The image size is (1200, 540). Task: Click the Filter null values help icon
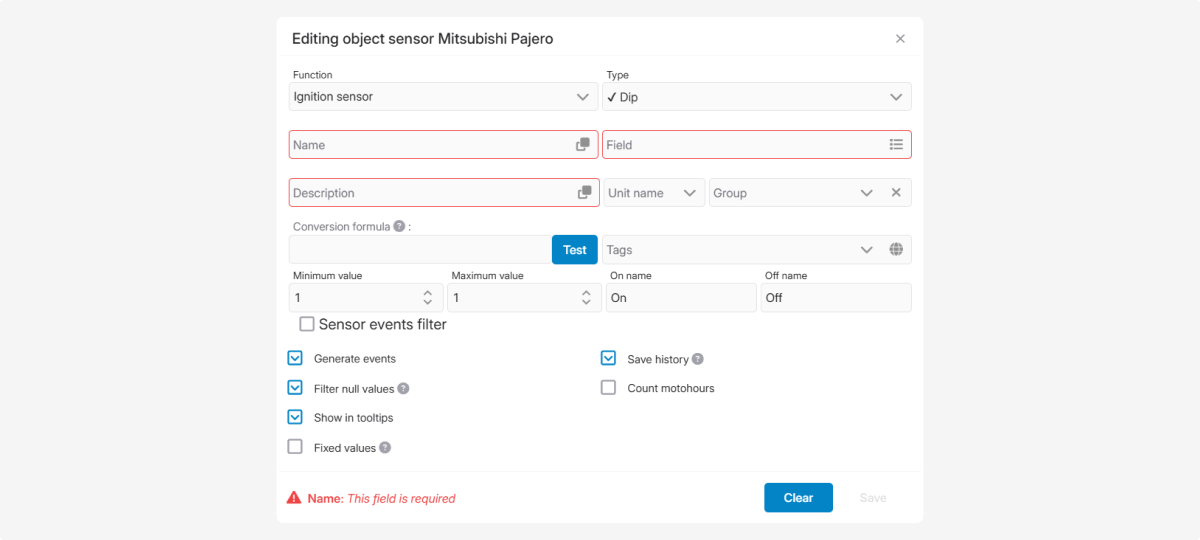(403, 389)
